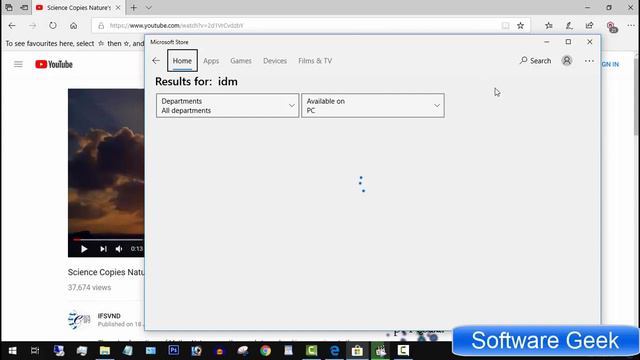This screenshot has height=360, width=640.
Task: Set these tabs aside
Action: click(24, 8)
